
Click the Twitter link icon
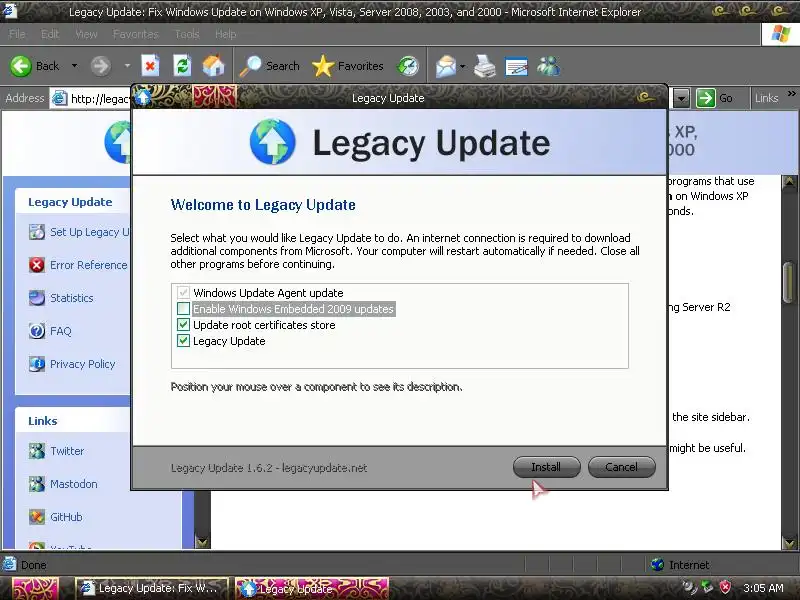tap(37, 451)
